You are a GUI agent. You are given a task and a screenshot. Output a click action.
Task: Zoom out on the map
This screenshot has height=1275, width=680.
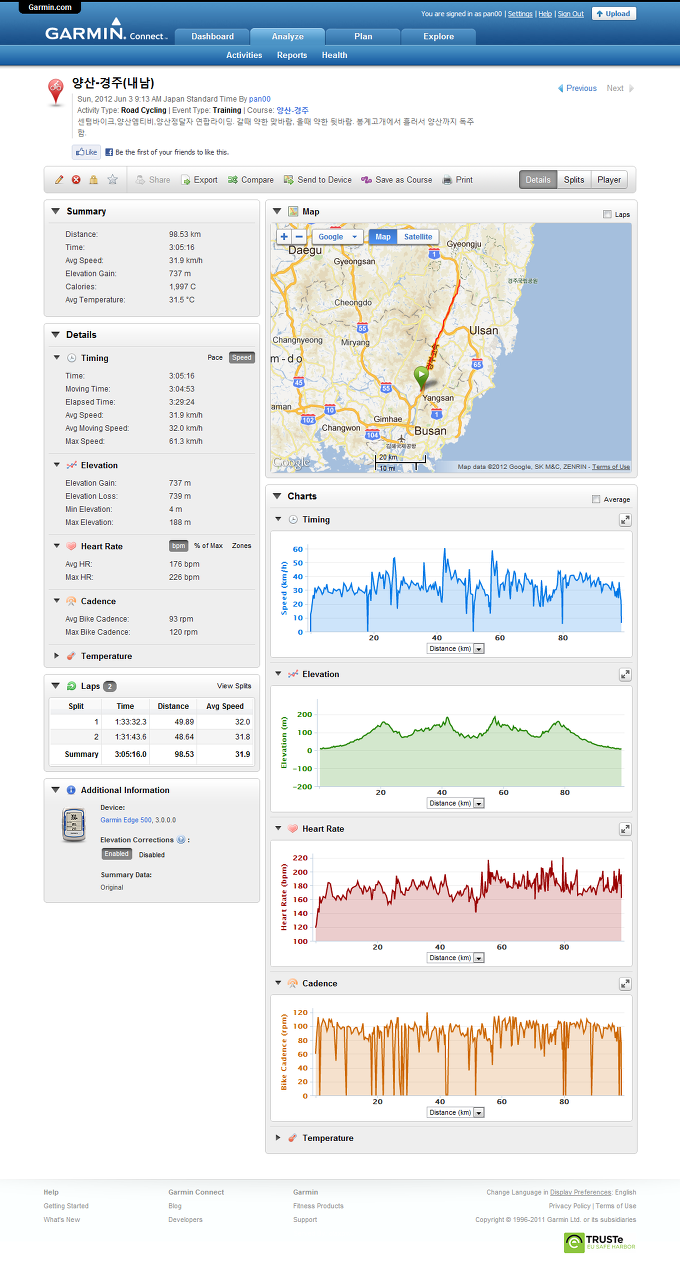pyautogui.click(x=299, y=237)
